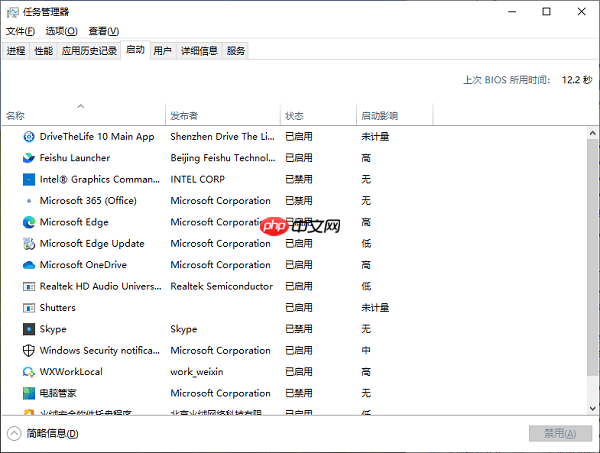Select the 启动 tab

click(135, 50)
